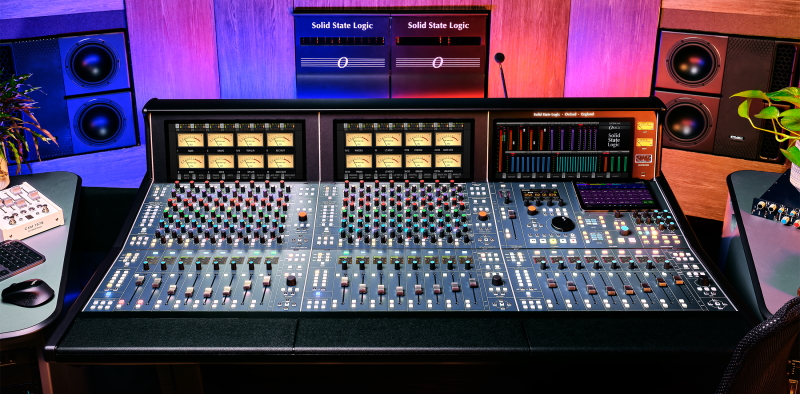
Task: Click the eighth fader cap in the left bay
Action: point(267,280)
